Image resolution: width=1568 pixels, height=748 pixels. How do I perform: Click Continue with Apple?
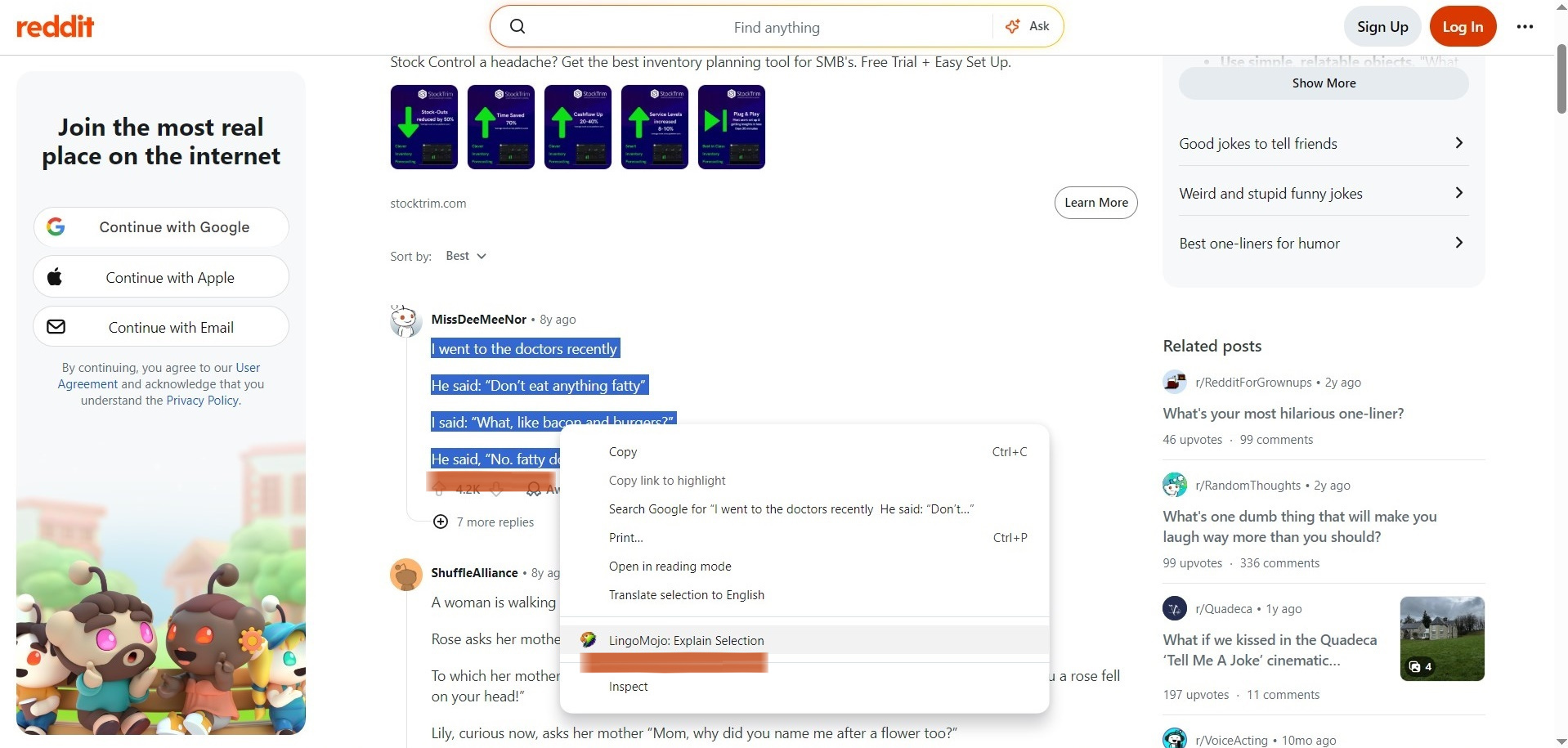[x=161, y=276]
